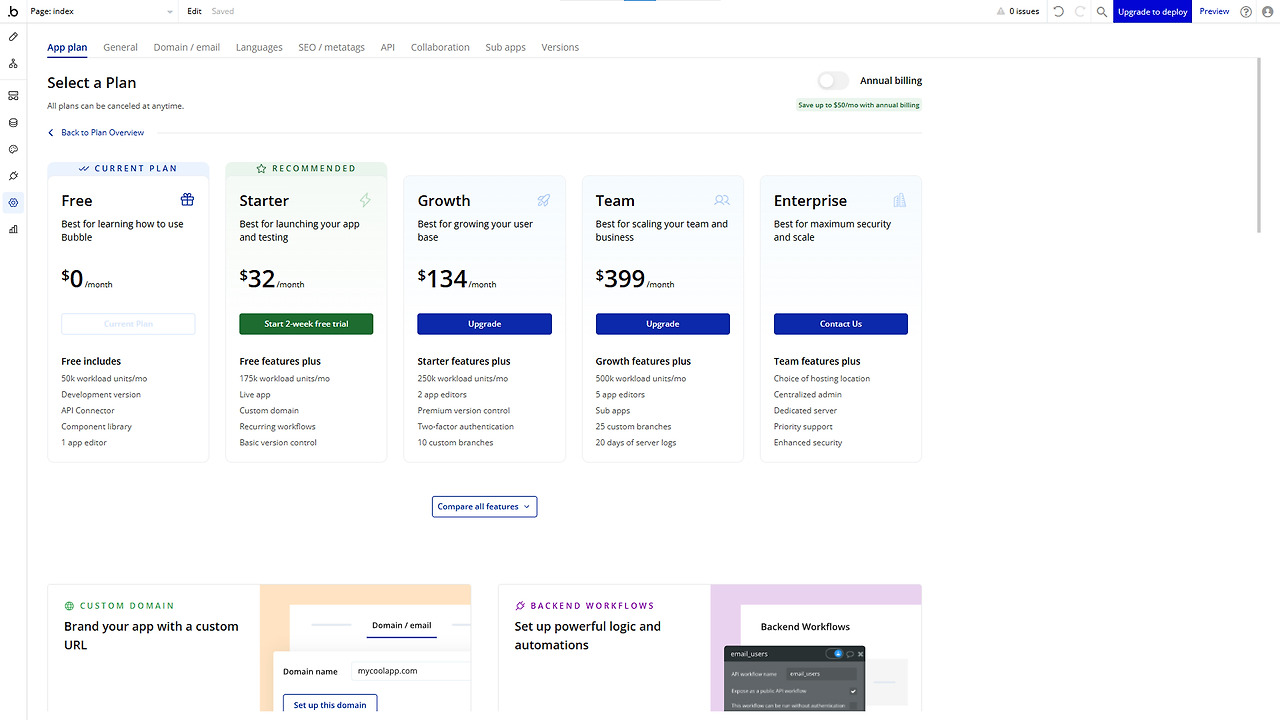
Task: Expand the Compare all features dropdown
Action: [485, 507]
